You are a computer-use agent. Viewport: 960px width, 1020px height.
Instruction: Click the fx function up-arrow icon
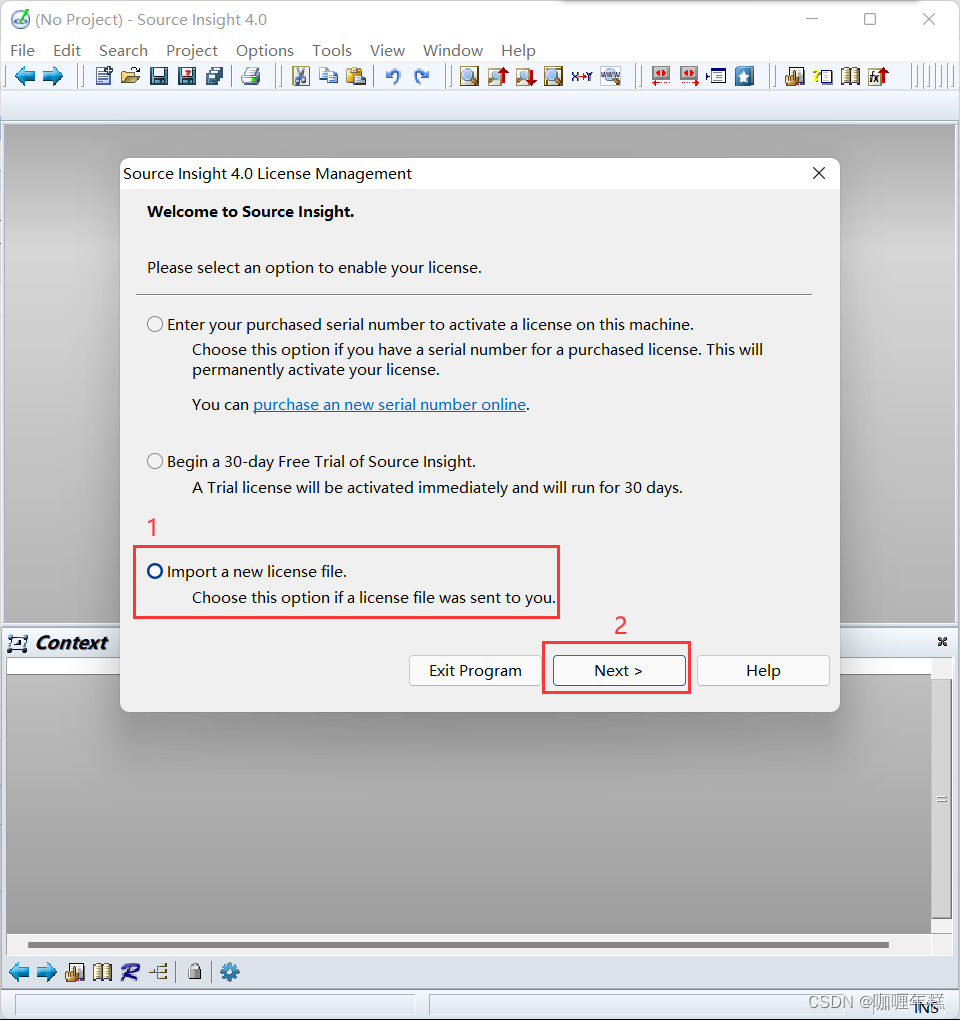pos(878,76)
